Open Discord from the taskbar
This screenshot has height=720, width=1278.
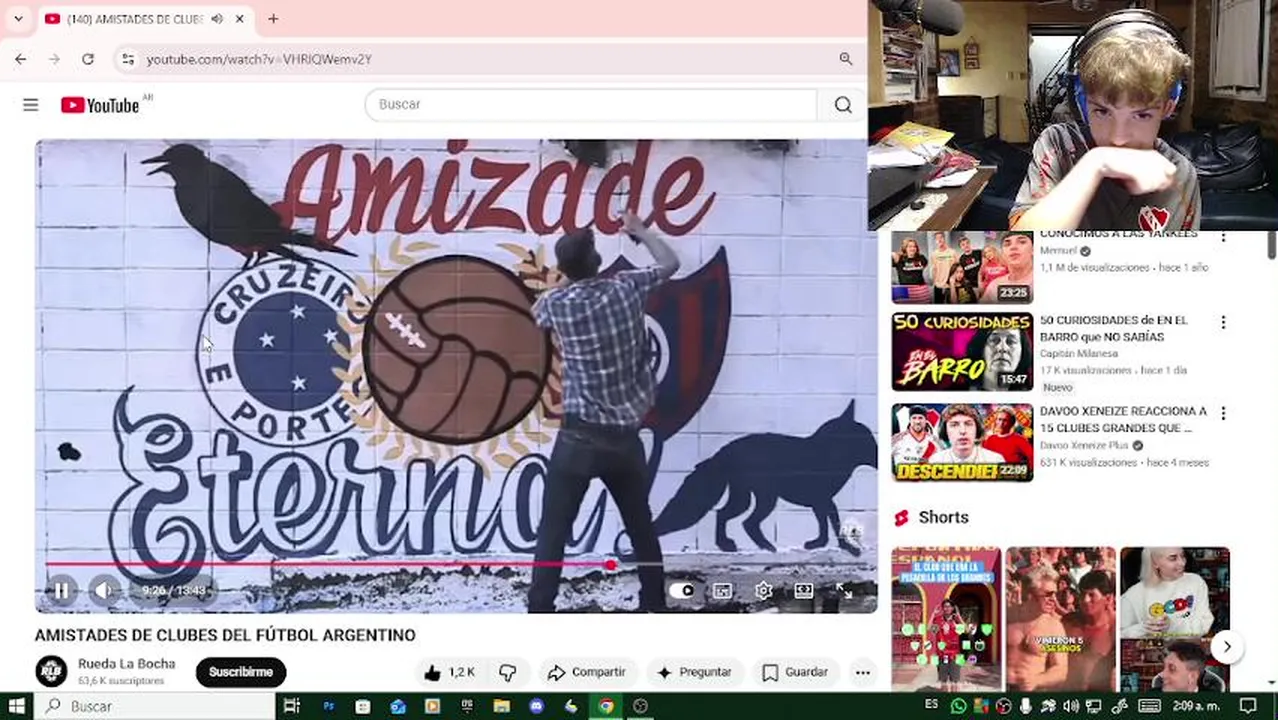(x=537, y=706)
